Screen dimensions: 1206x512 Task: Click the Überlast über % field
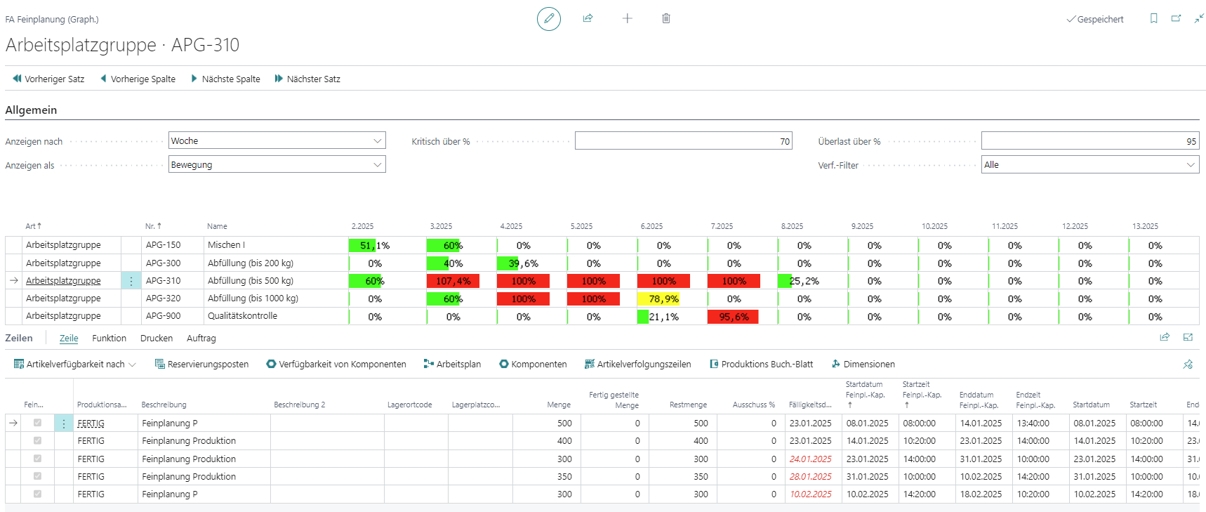pyautogui.click(x=1090, y=141)
